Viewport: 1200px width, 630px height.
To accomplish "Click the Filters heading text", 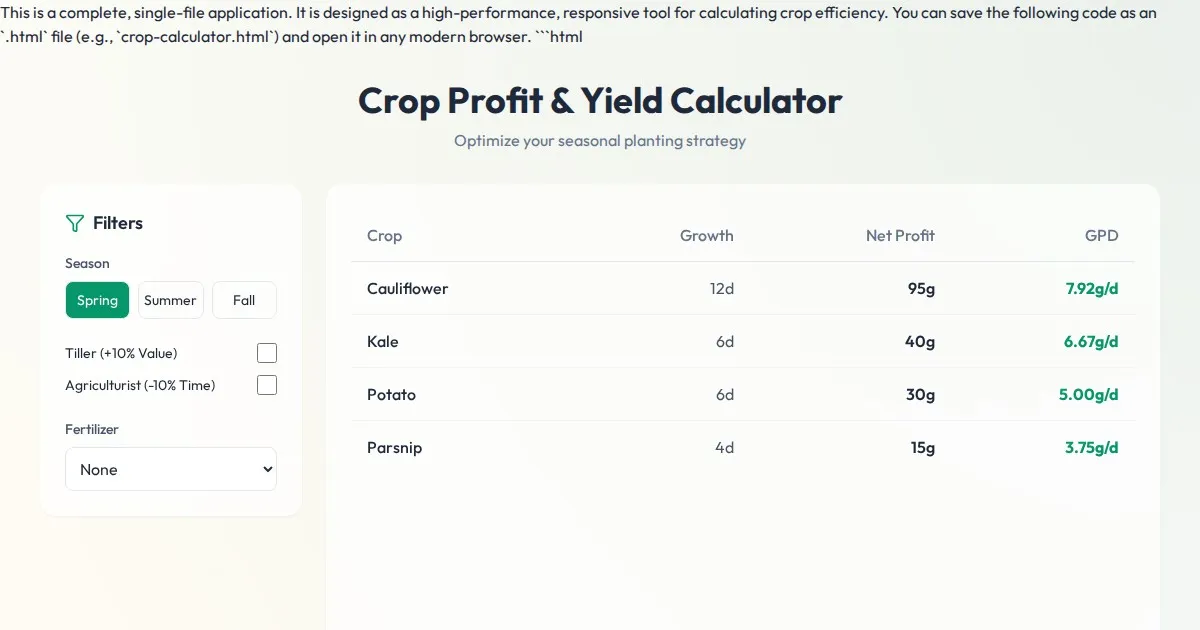I will (118, 223).
